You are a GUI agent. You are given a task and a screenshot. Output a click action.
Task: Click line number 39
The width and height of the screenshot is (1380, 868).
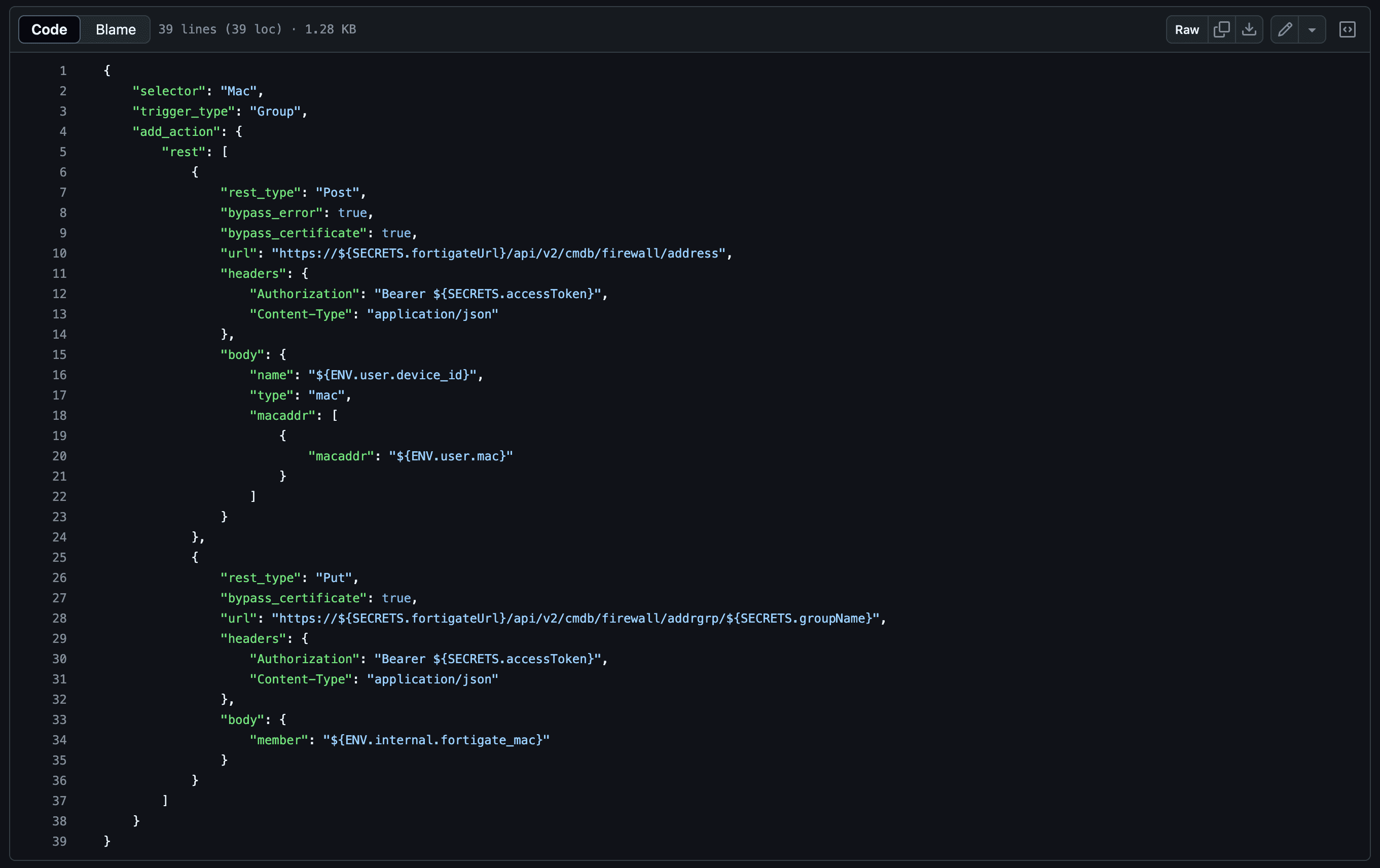click(x=60, y=841)
